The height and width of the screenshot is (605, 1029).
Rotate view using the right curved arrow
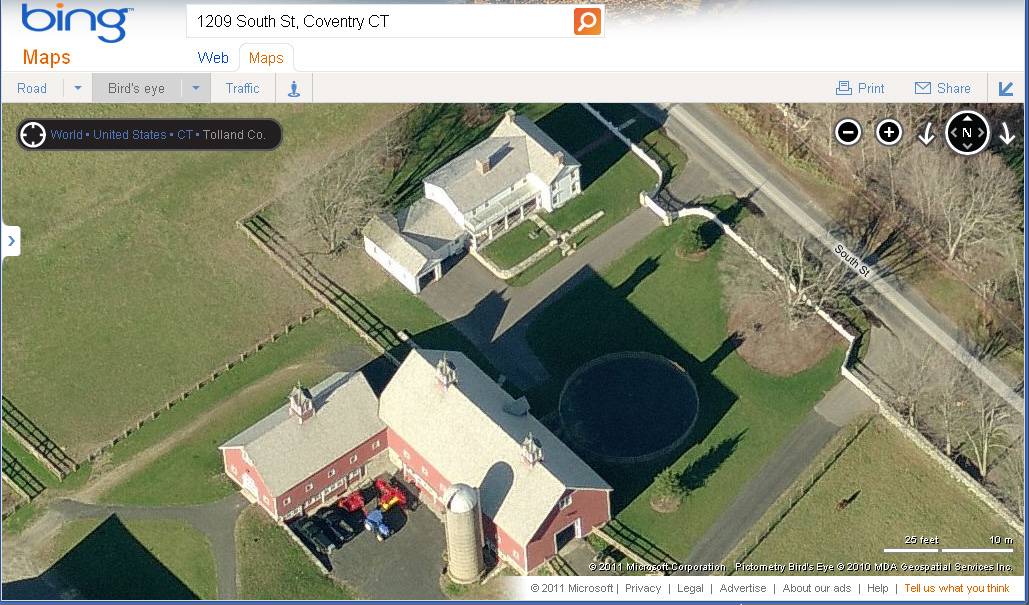coord(1007,135)
